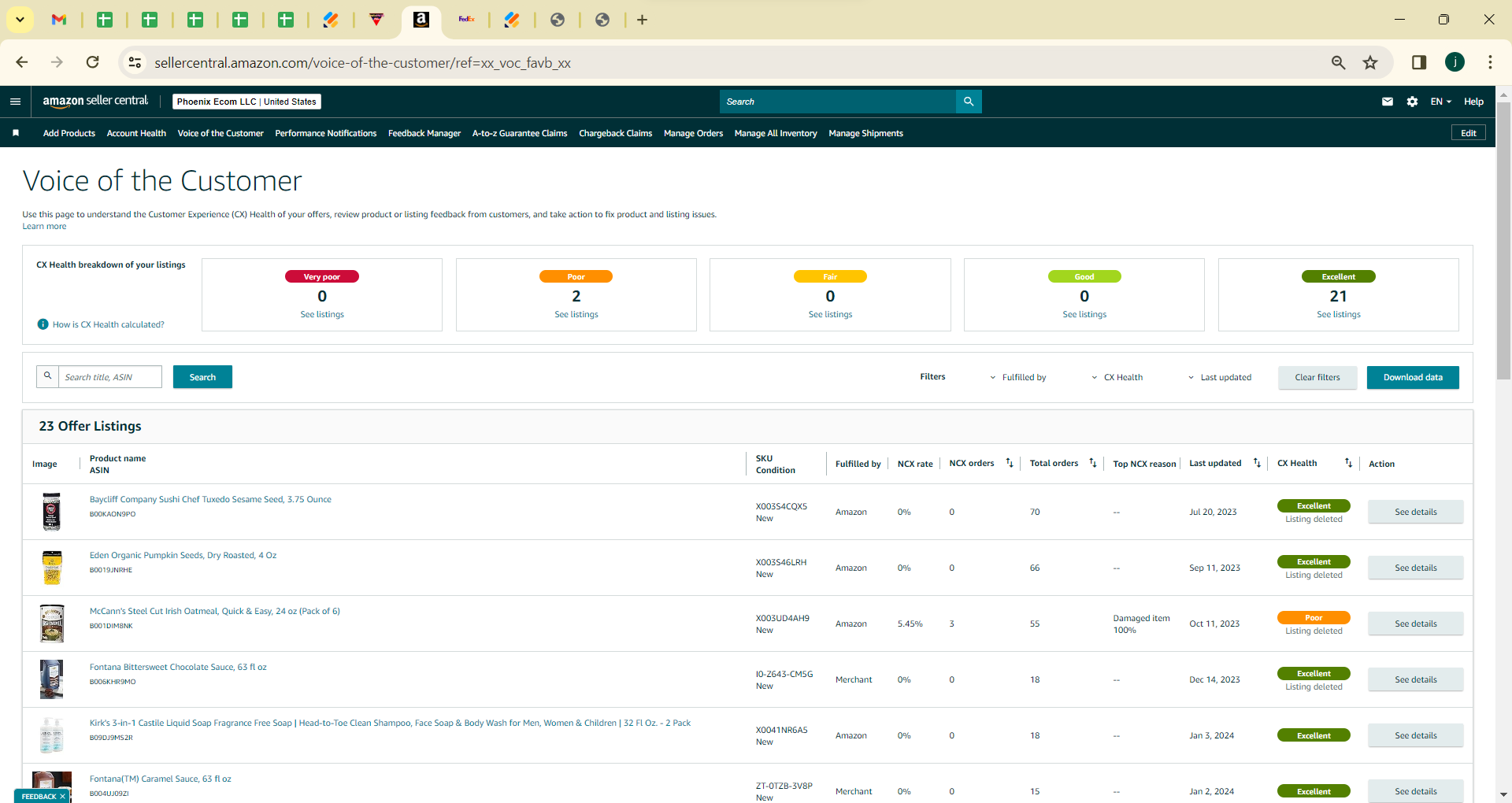Click the page vertical scrollbar
This screenshot has width=1512, height=803.
coord(1503,240)
